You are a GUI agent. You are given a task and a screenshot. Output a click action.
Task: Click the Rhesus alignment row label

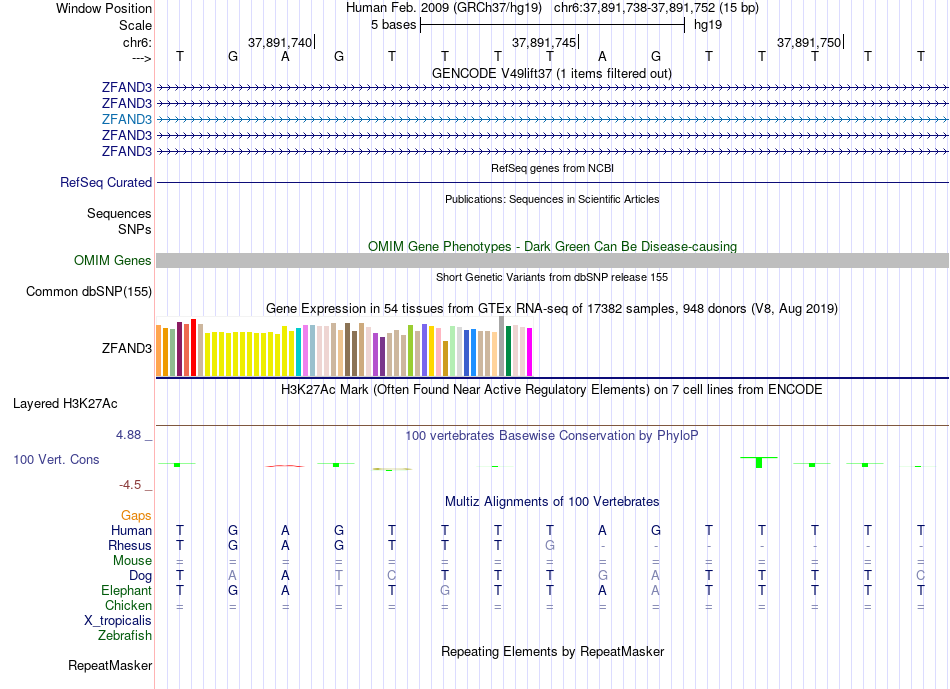point(130,546)
